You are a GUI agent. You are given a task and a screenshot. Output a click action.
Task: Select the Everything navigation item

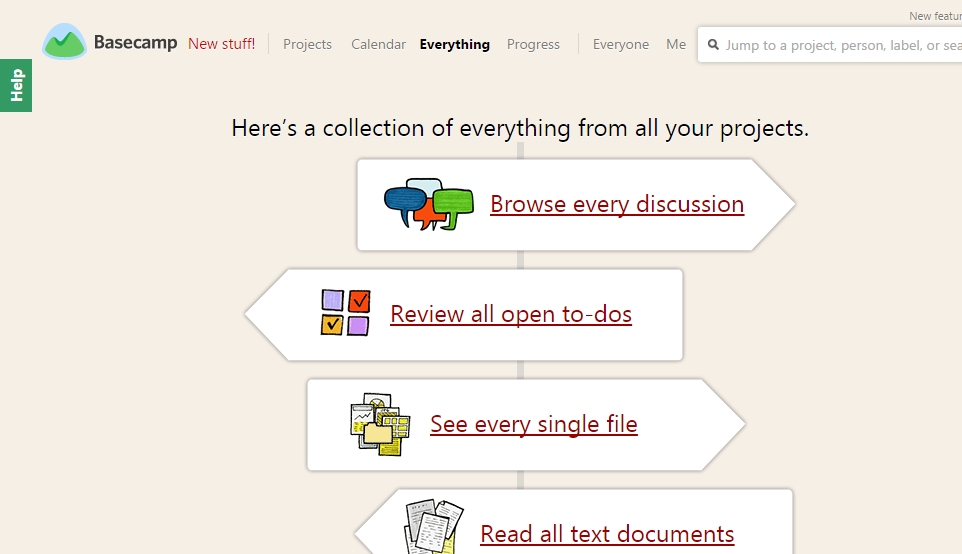(455, 44)
